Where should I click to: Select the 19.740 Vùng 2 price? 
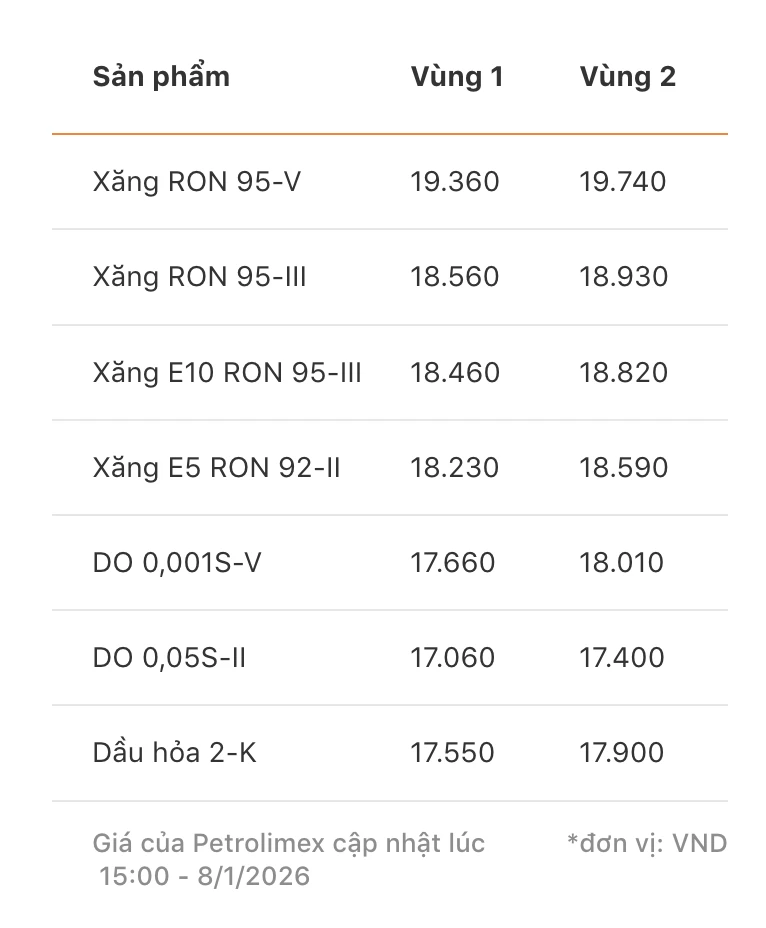(x=622, y=182)
